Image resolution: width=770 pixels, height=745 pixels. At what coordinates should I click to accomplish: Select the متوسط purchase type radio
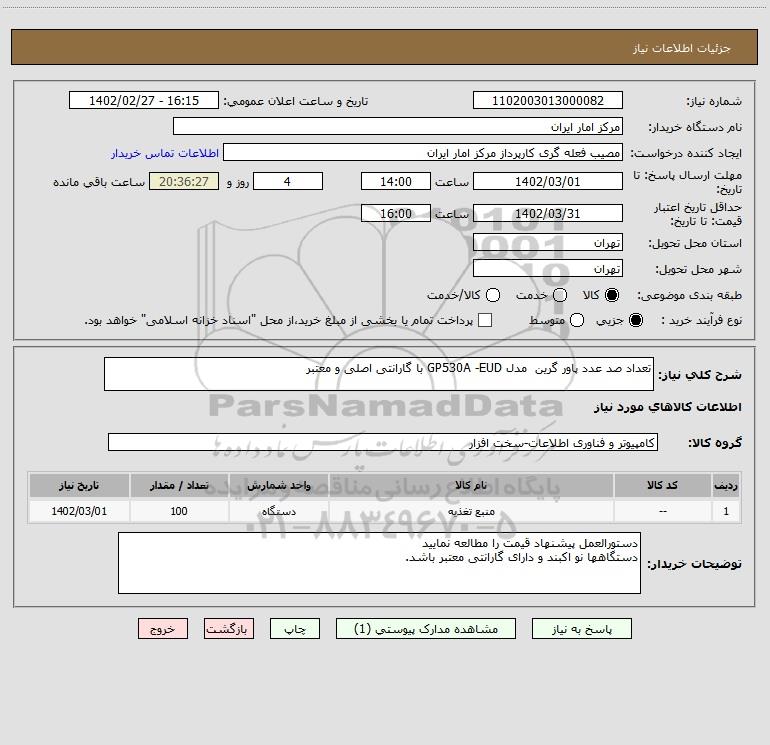tap(577, 320)
